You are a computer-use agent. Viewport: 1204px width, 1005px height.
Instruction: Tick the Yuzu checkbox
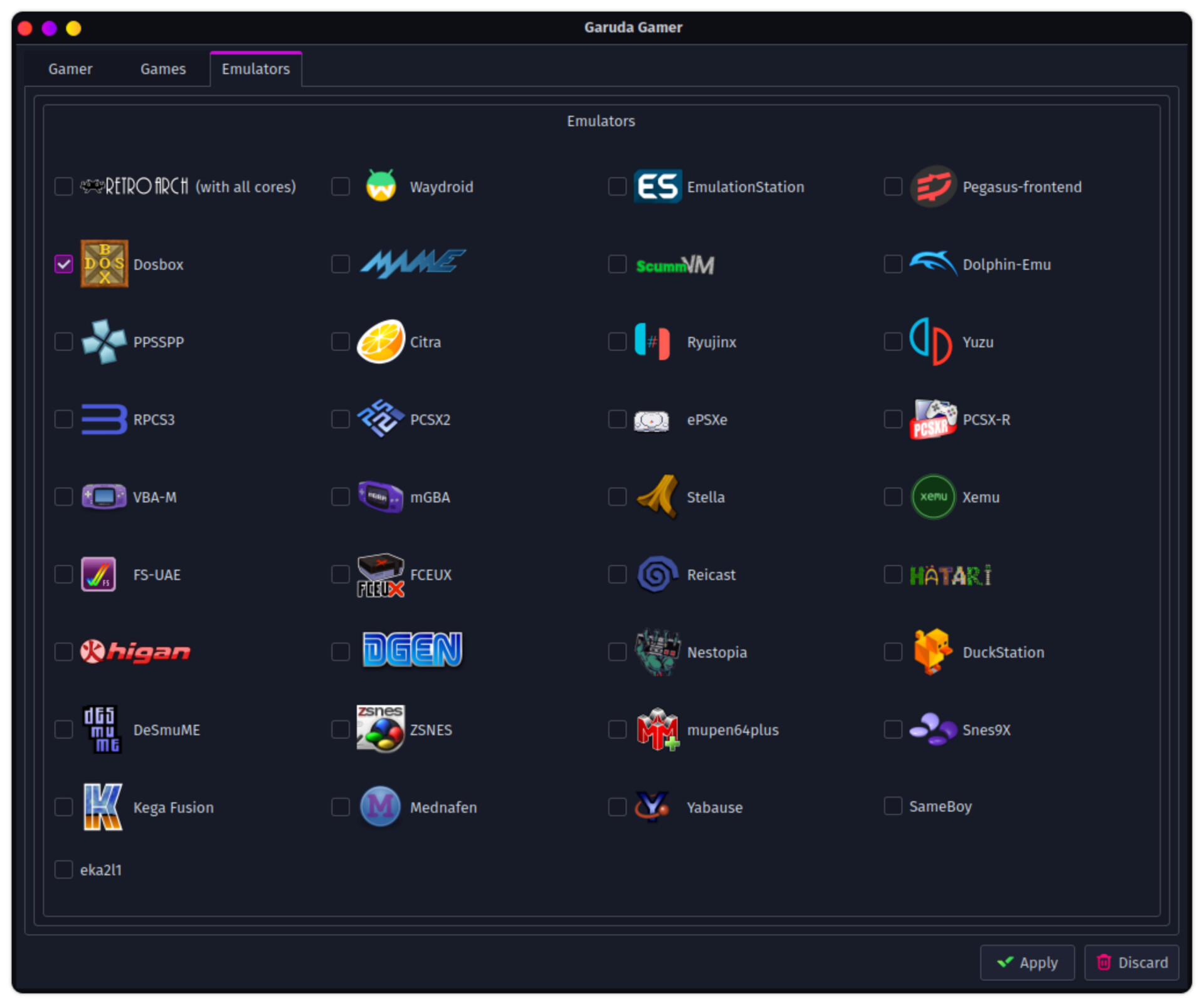coord(893,341)
